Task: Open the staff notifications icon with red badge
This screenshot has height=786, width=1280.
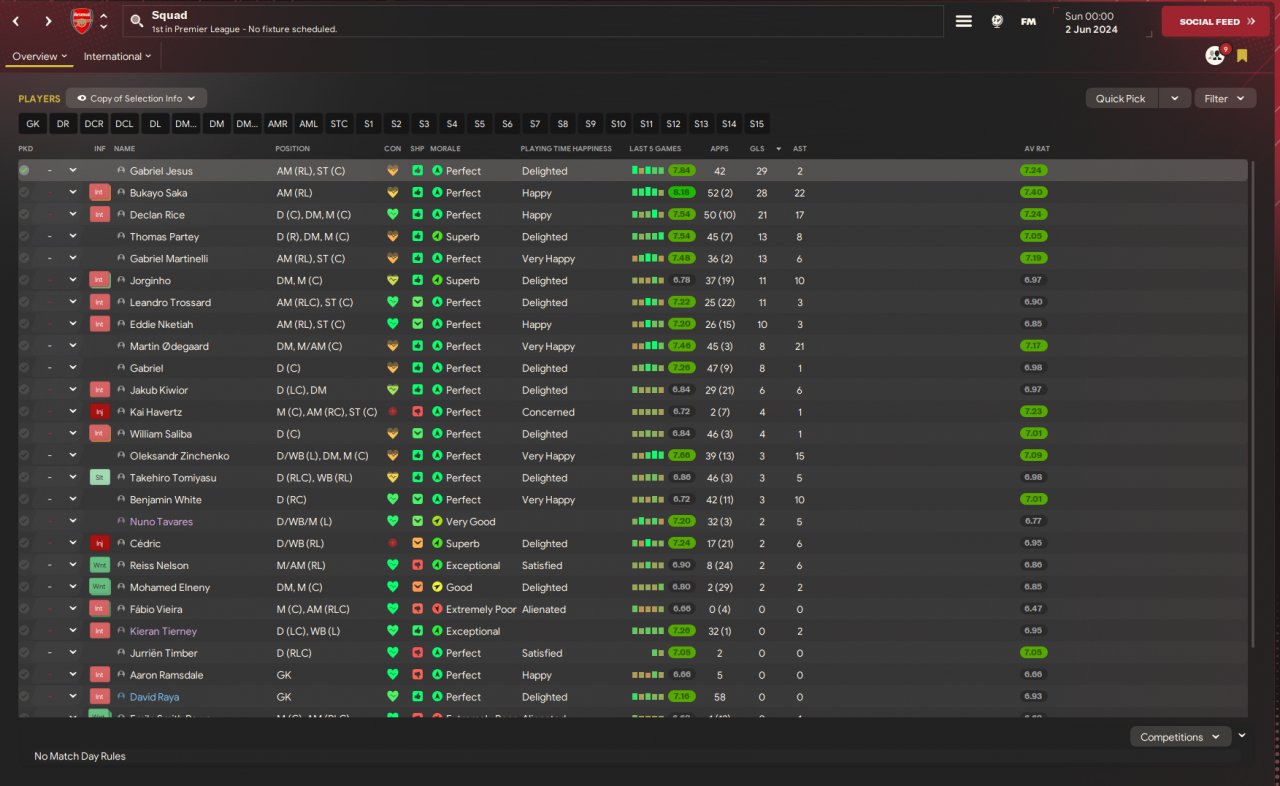Action: click(x=1215, y=56)
